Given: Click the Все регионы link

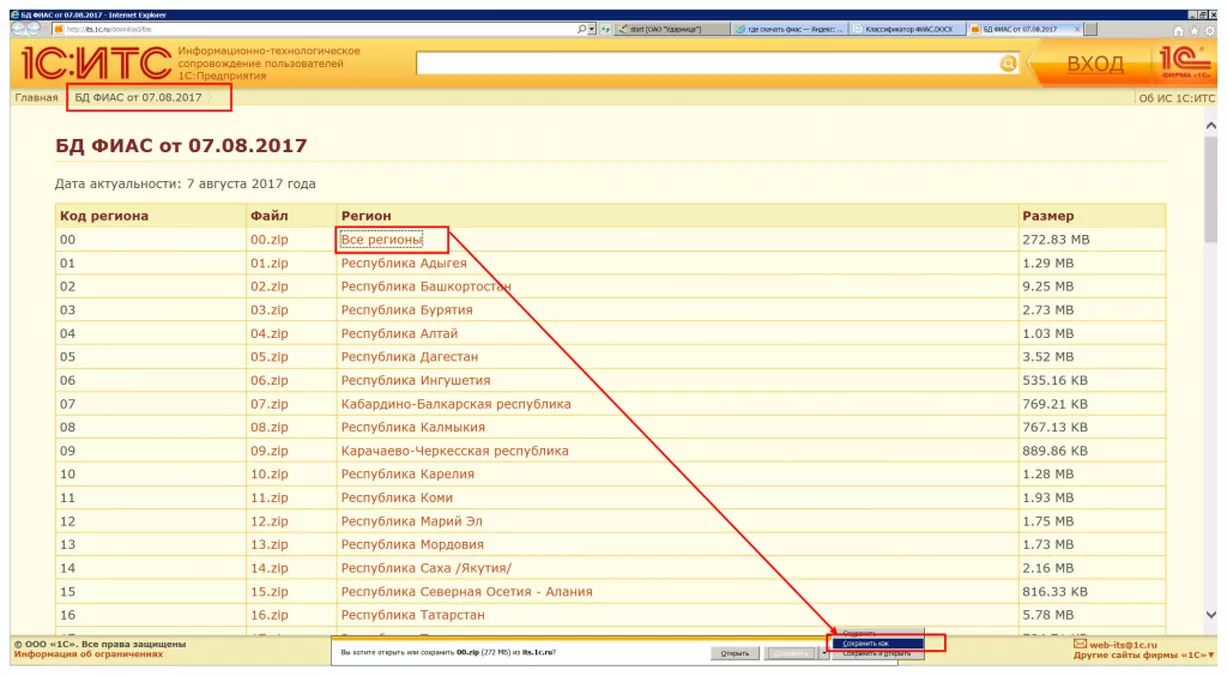Looking at the screenshot, I should pyautogui.click(x=381, y=240).
